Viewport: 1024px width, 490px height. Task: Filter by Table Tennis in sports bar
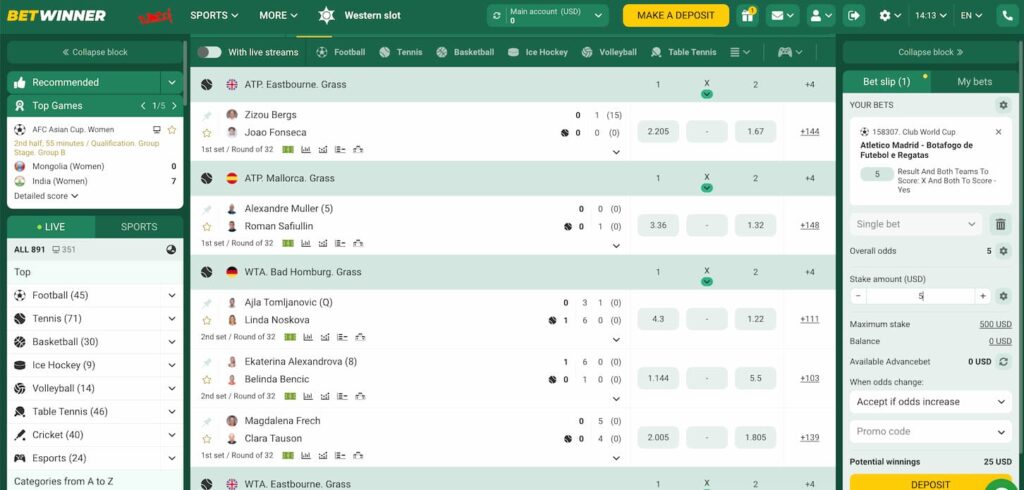[x=684, y=52]
